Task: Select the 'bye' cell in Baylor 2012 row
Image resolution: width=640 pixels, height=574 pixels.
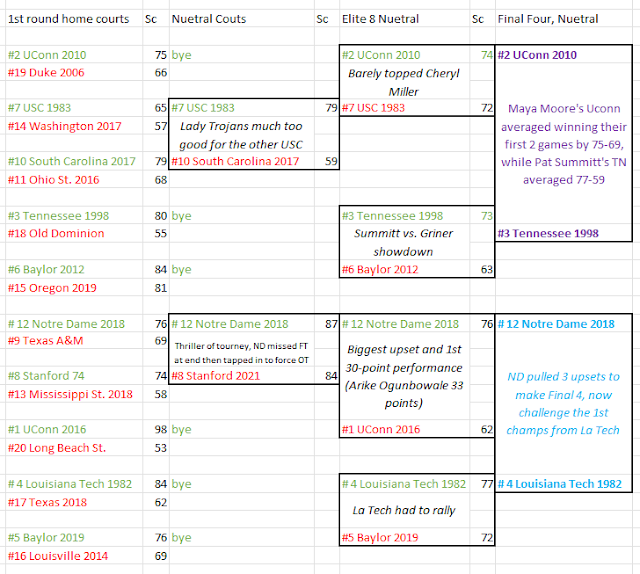Action: (242, 269)
